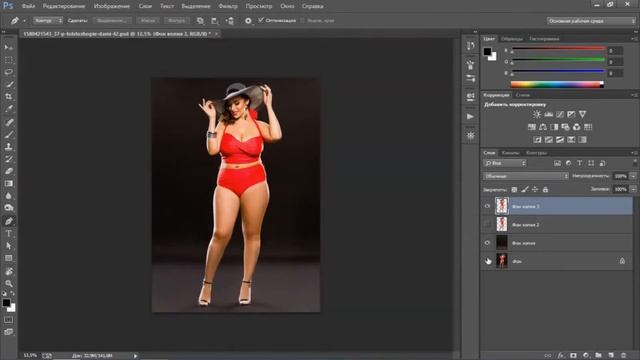Open the Файл menu

click(28, 6)
